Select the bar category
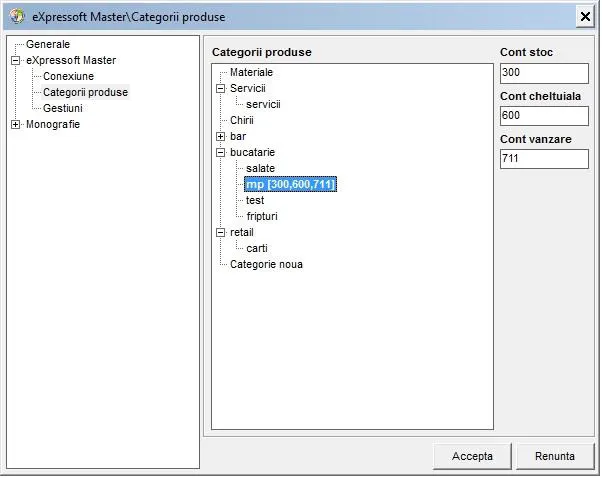 (238, 136)
